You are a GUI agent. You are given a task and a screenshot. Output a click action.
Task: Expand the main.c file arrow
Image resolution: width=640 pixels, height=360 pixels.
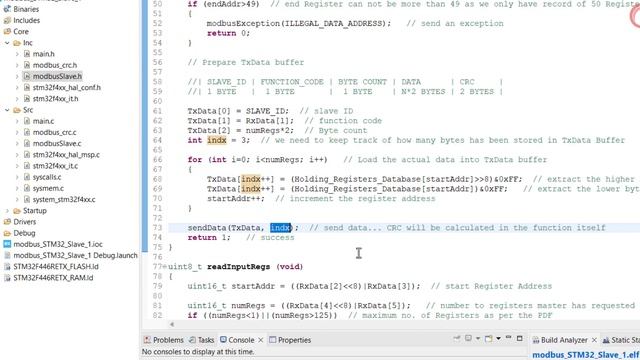click(17, 121)
